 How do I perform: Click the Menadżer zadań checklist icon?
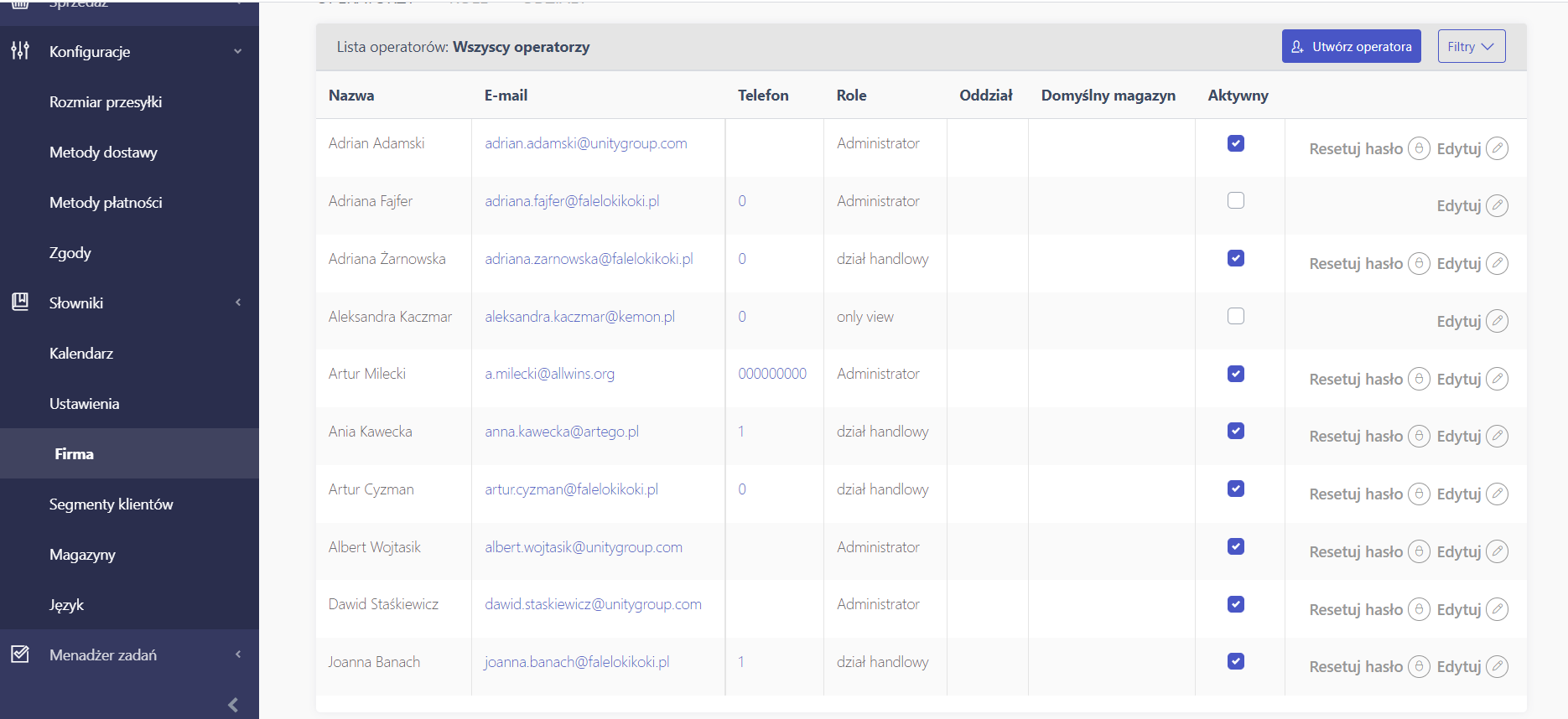20,654
